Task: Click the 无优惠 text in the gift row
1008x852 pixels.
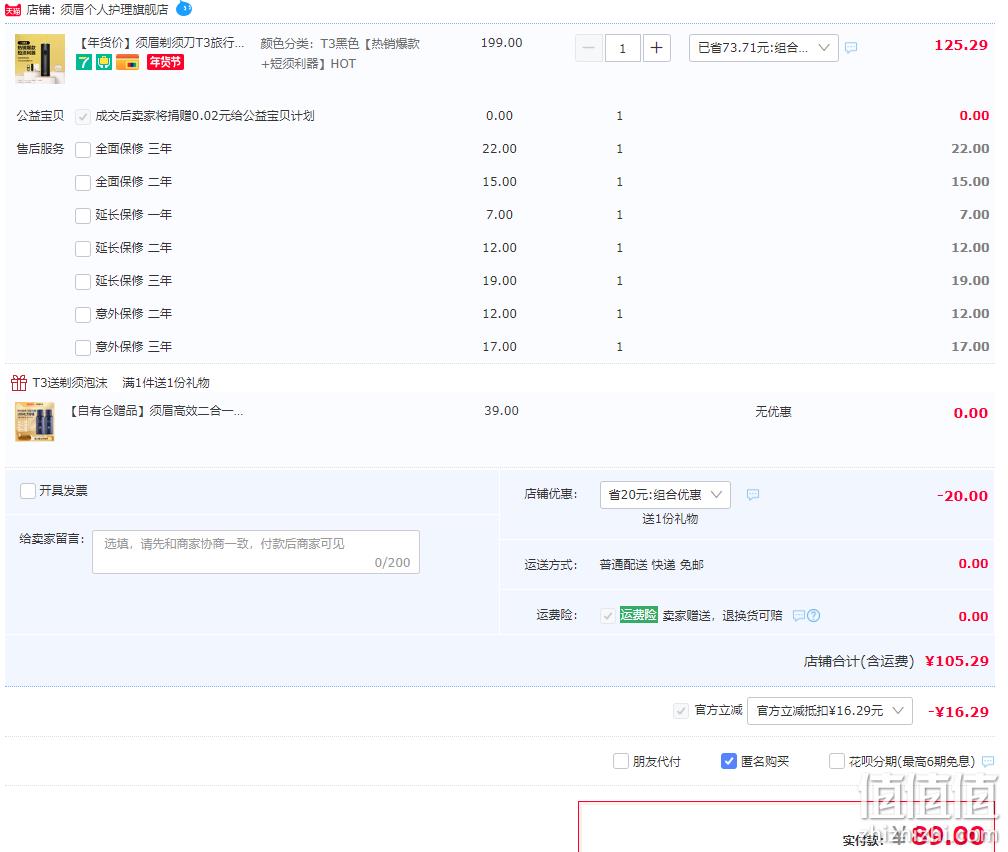Action: (x=773, y=412)
